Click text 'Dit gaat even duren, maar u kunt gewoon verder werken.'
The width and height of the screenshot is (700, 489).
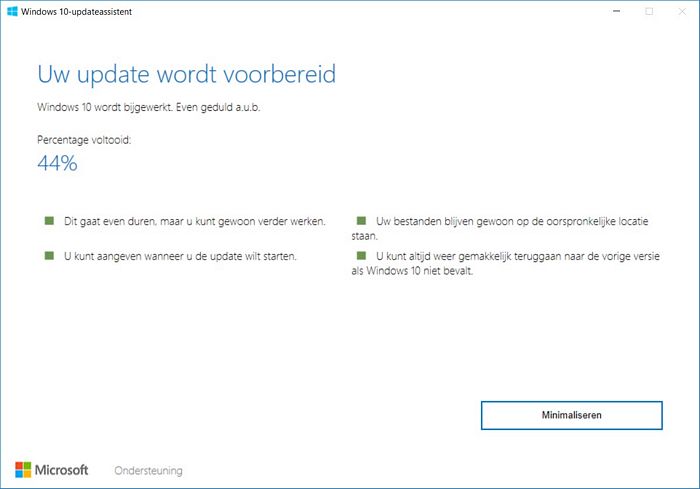[195, 221]
